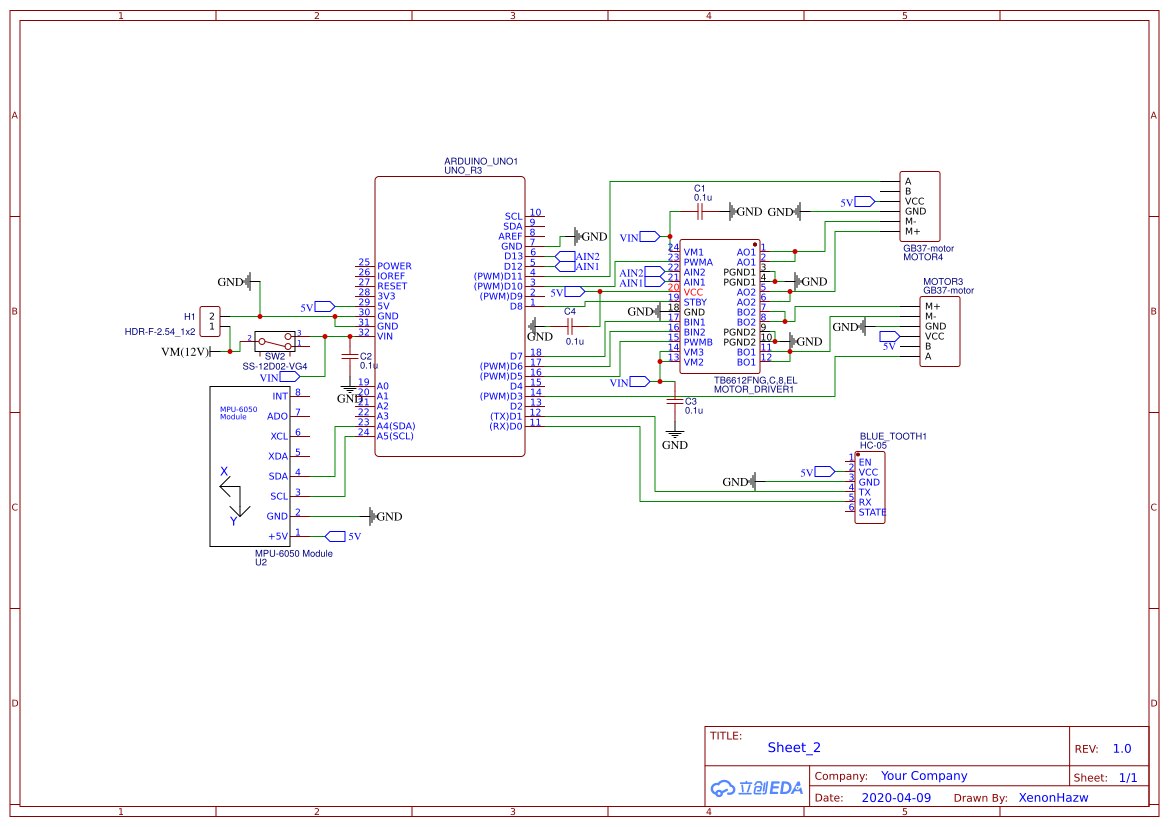
Task: Click the UNO_R3 label
Action: tap(463, 170)
